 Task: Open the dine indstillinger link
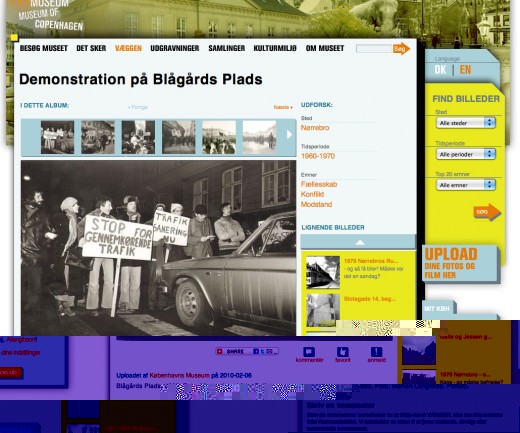21,352
